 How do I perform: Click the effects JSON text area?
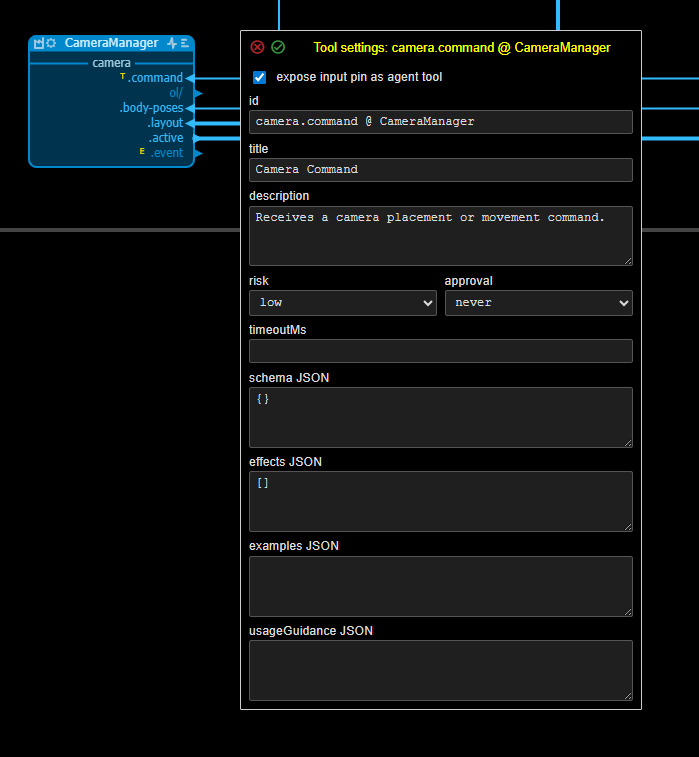point(441,502)
